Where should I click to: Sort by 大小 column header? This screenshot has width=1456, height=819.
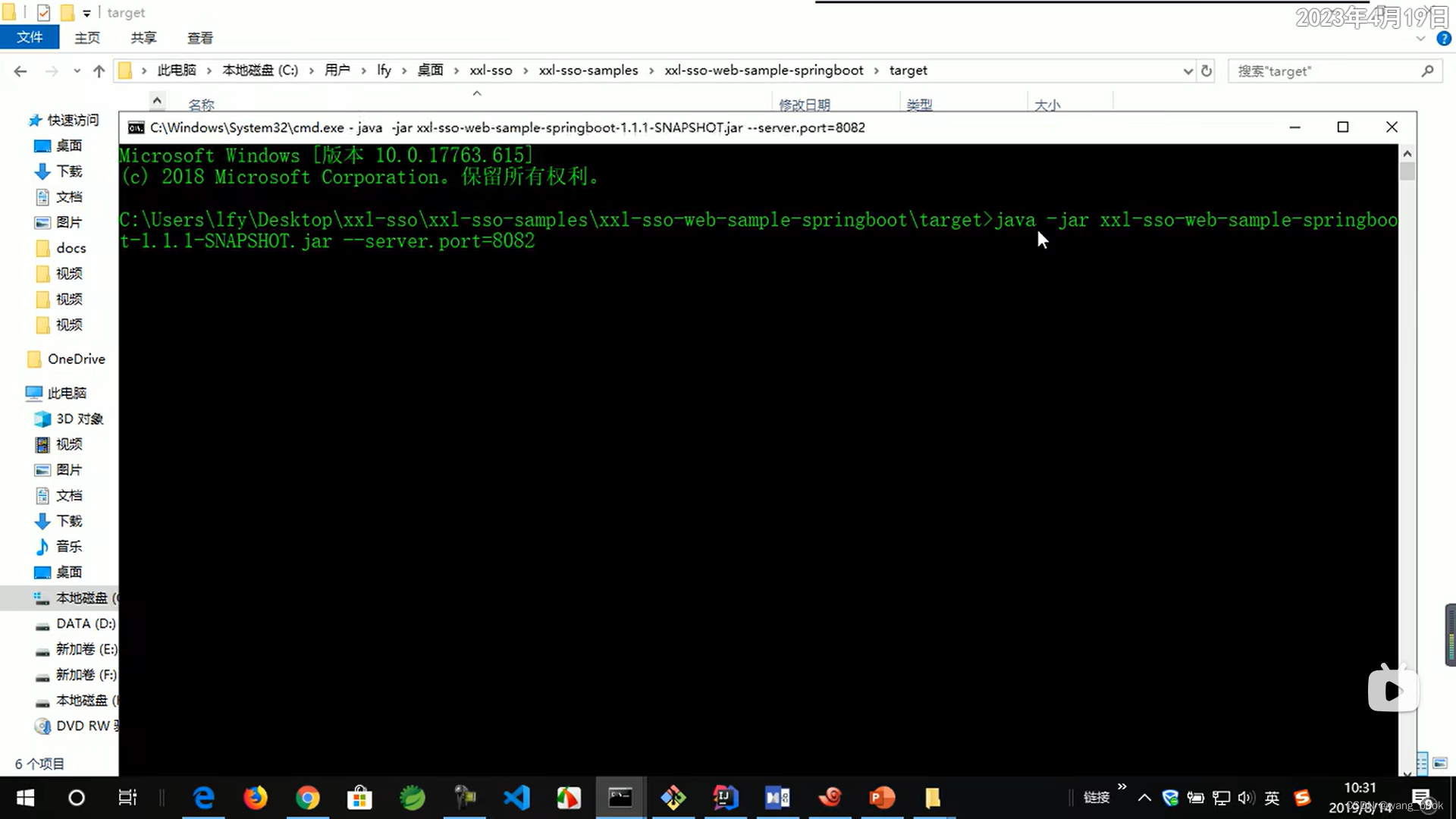(x=1047, y=105)
